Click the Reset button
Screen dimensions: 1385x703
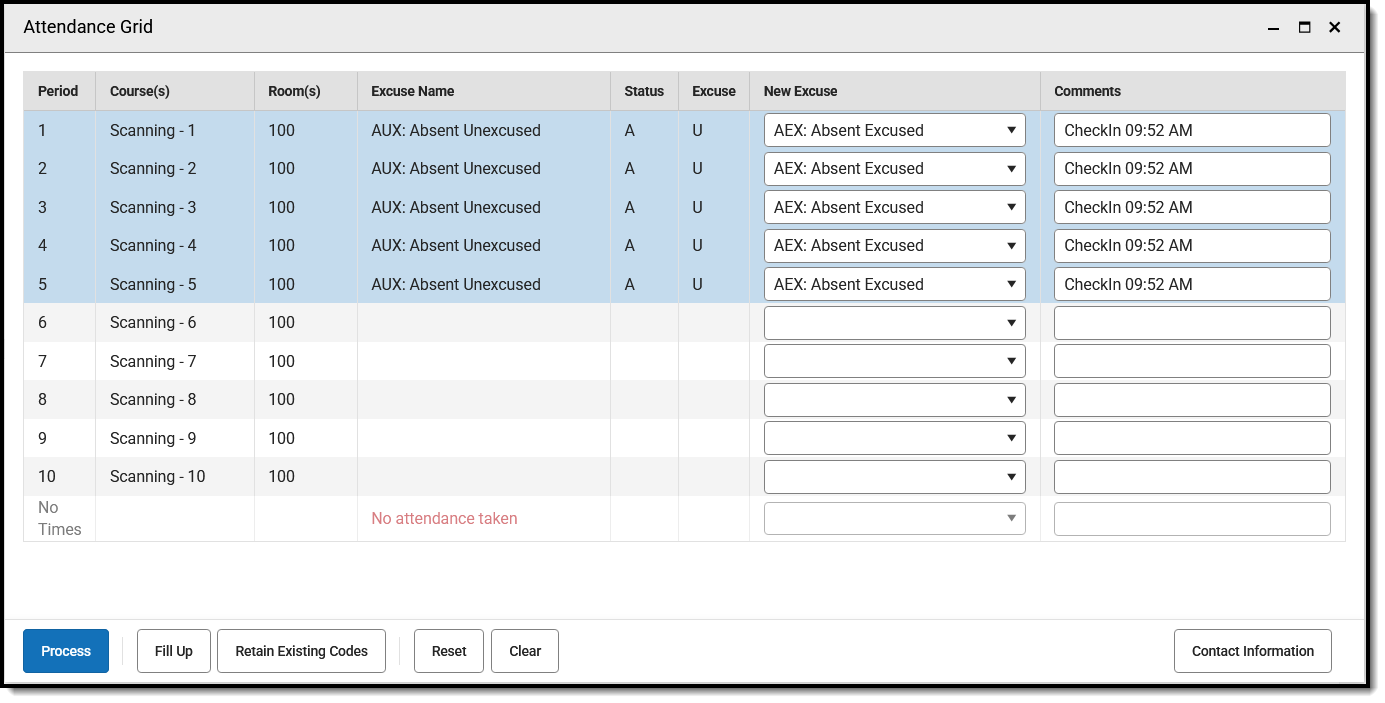click(x=448, y=651)
